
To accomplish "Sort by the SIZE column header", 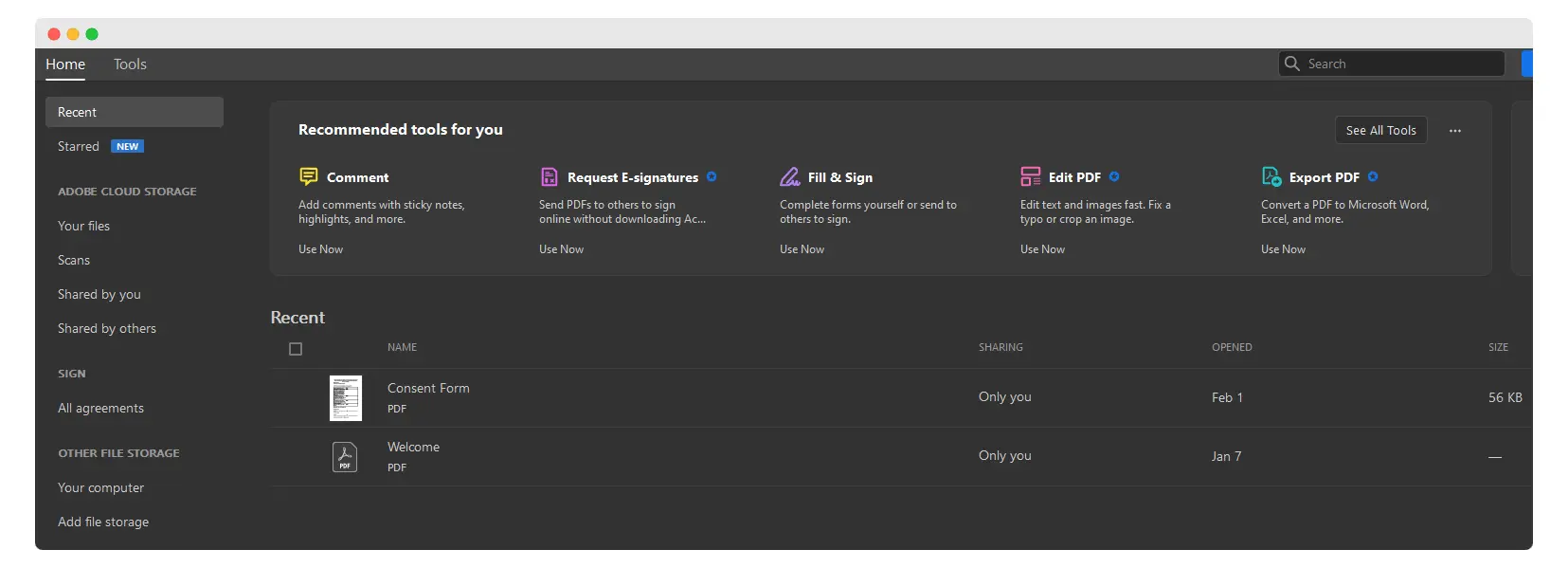I will click(1498, 347).
